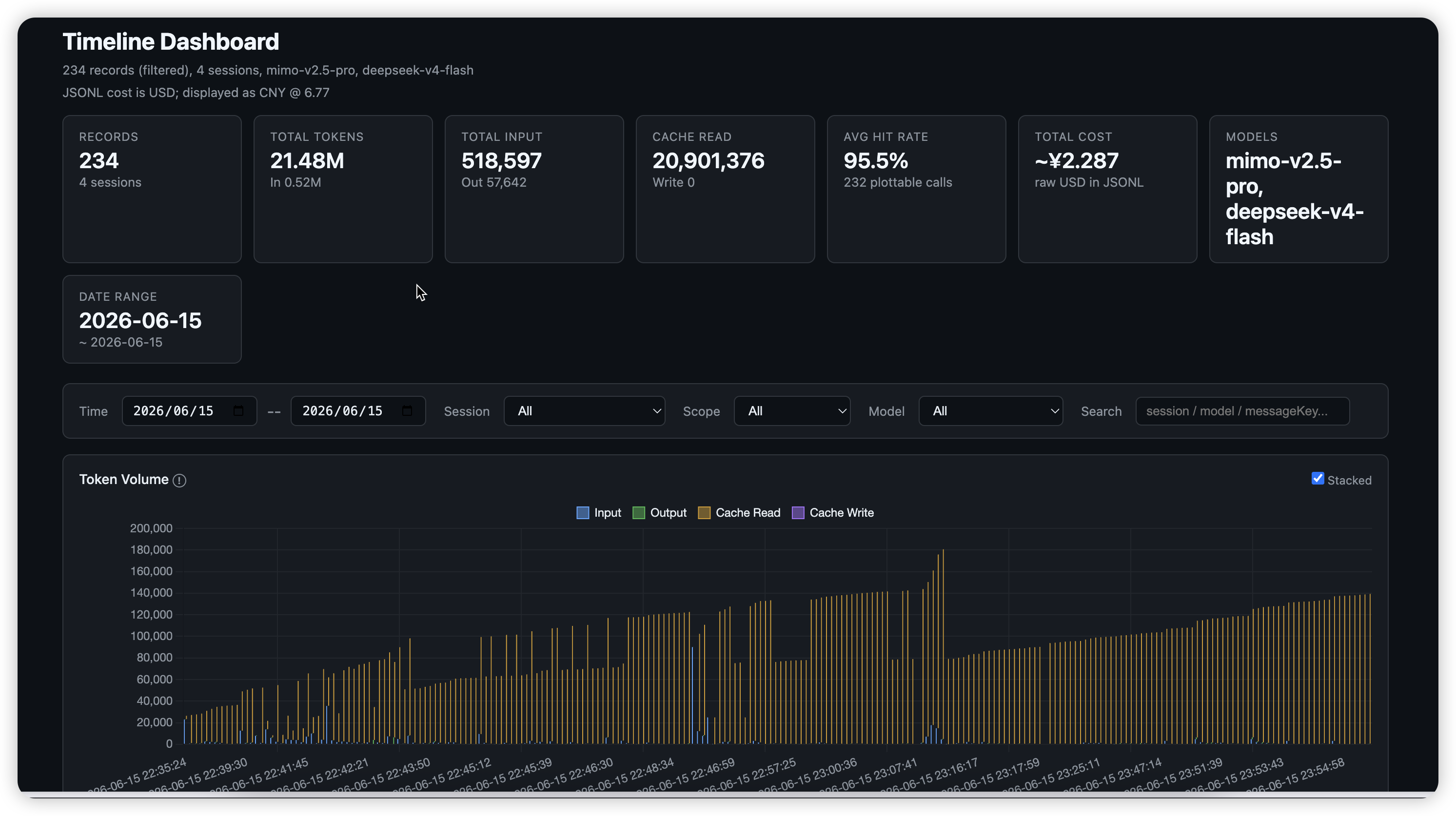Image resolution: width=1456 pixels, height=816 pixels.
Task: Click the Total Tokens 21.48M value
Action: tap(307, 161)
